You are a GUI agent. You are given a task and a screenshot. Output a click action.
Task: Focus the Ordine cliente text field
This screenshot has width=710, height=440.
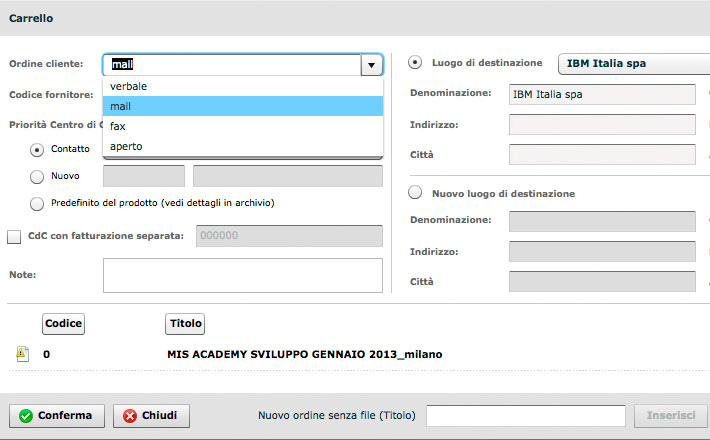pyautogui.click(x=232, y=65)
